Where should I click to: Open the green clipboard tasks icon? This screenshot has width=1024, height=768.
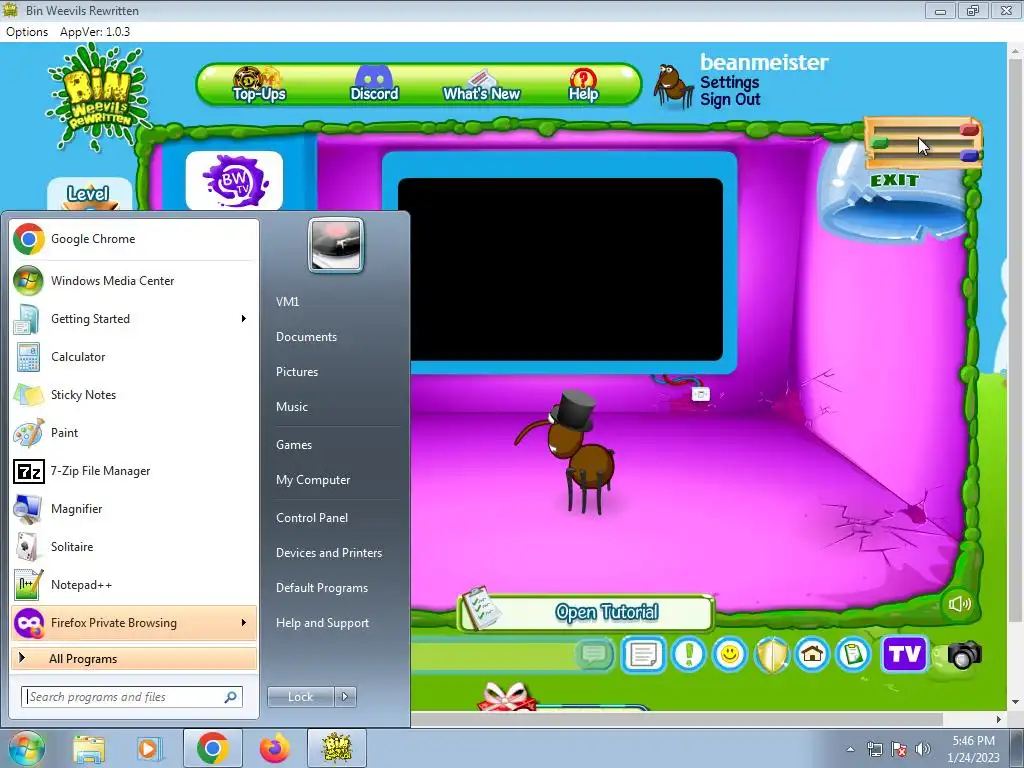854,654
